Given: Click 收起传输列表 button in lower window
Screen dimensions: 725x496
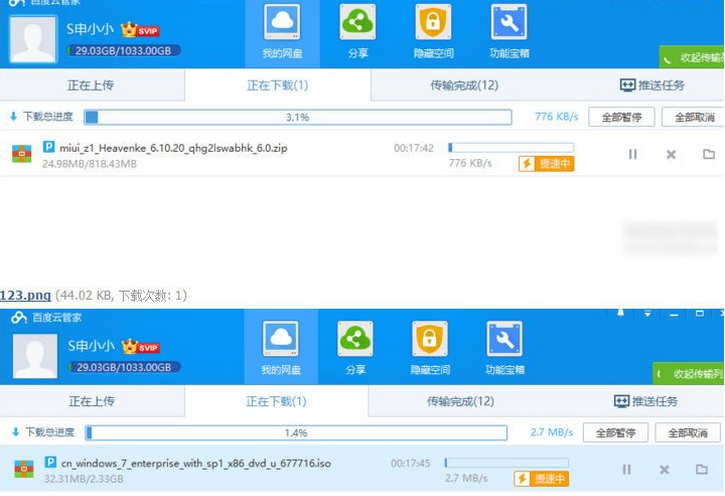Looking at the screenshot, I should click(x=688, y=374).
